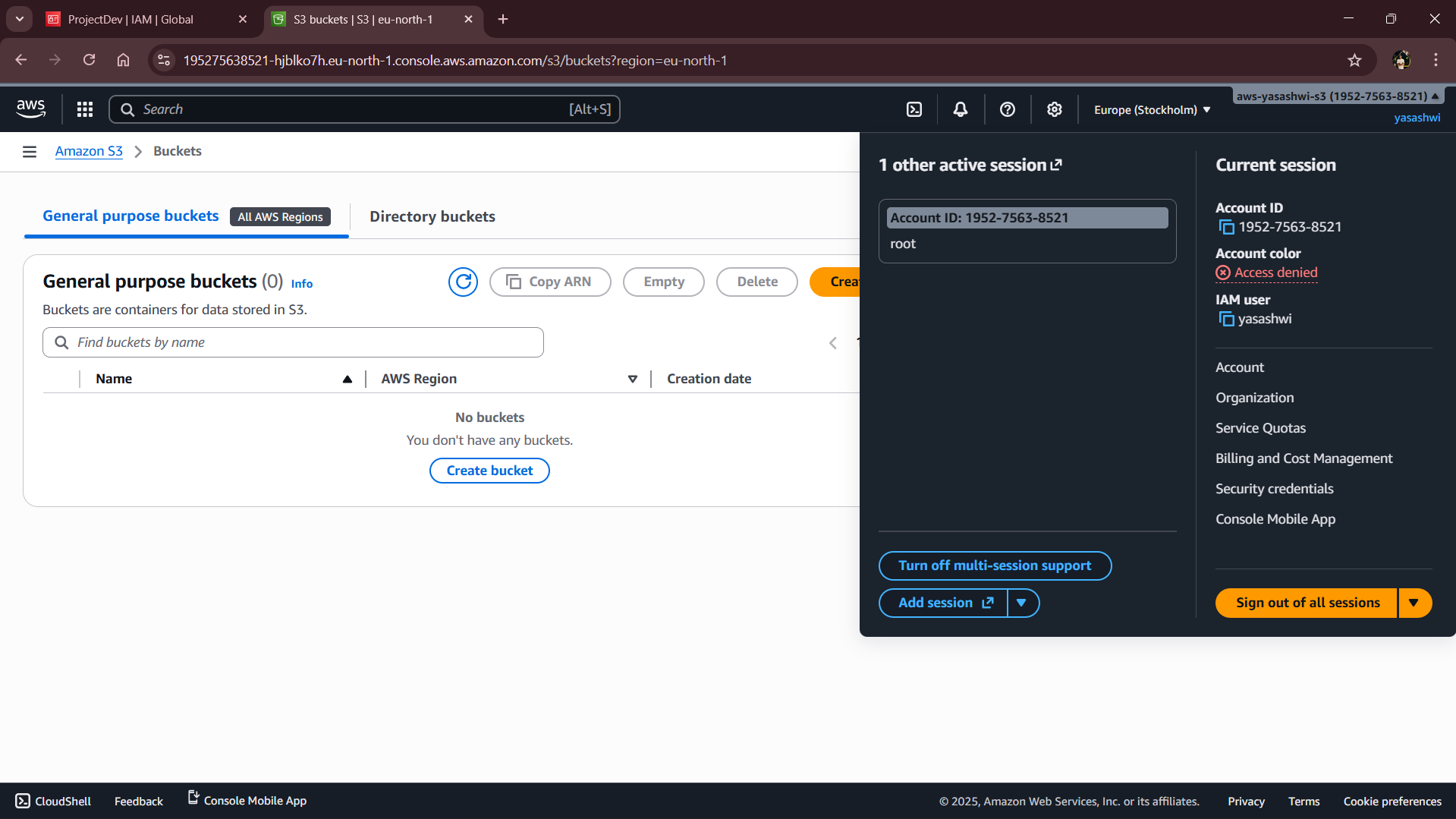Expand the Add session split dropdown arrow
The image size is (1456, 819).
(1023, 602)
